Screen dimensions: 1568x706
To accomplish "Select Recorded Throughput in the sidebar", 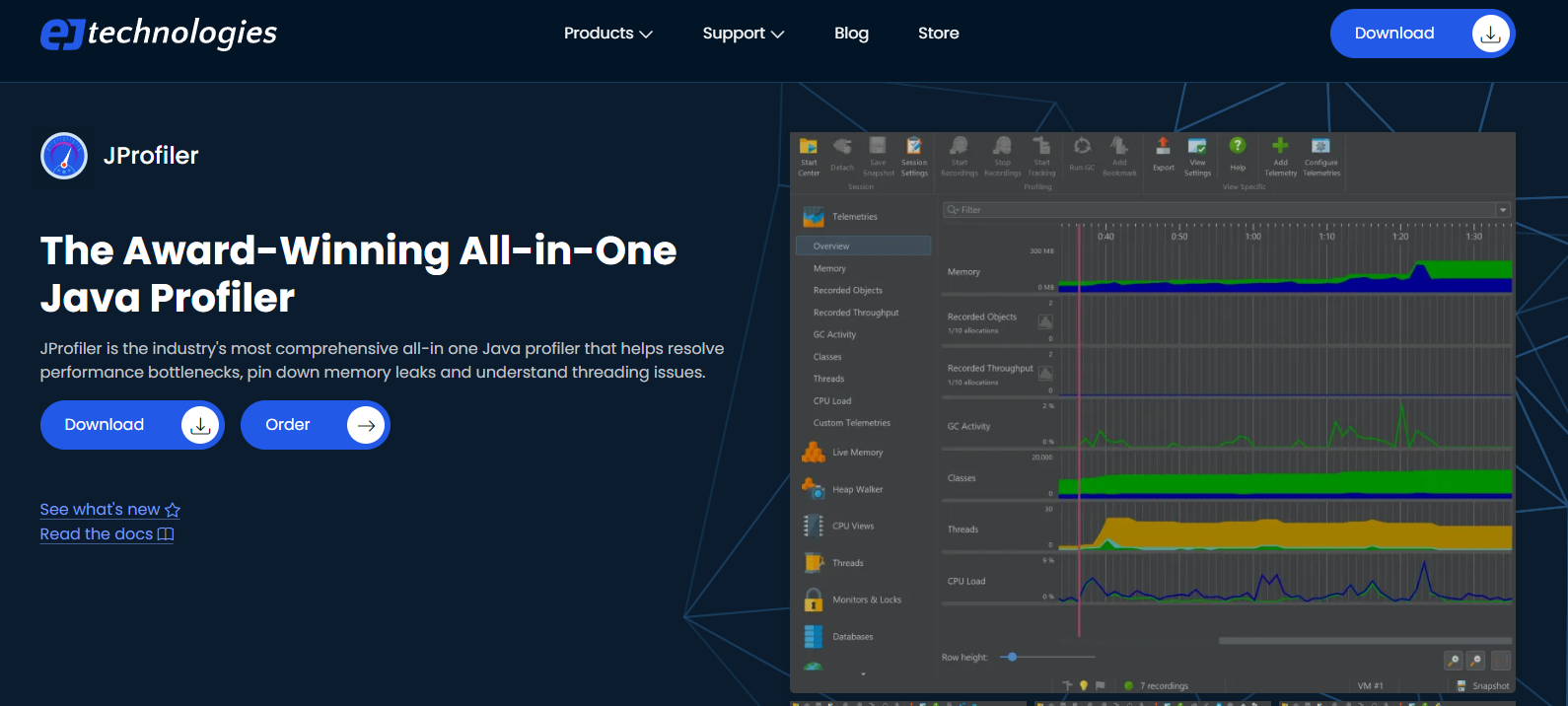I will [x=856, y=313].
